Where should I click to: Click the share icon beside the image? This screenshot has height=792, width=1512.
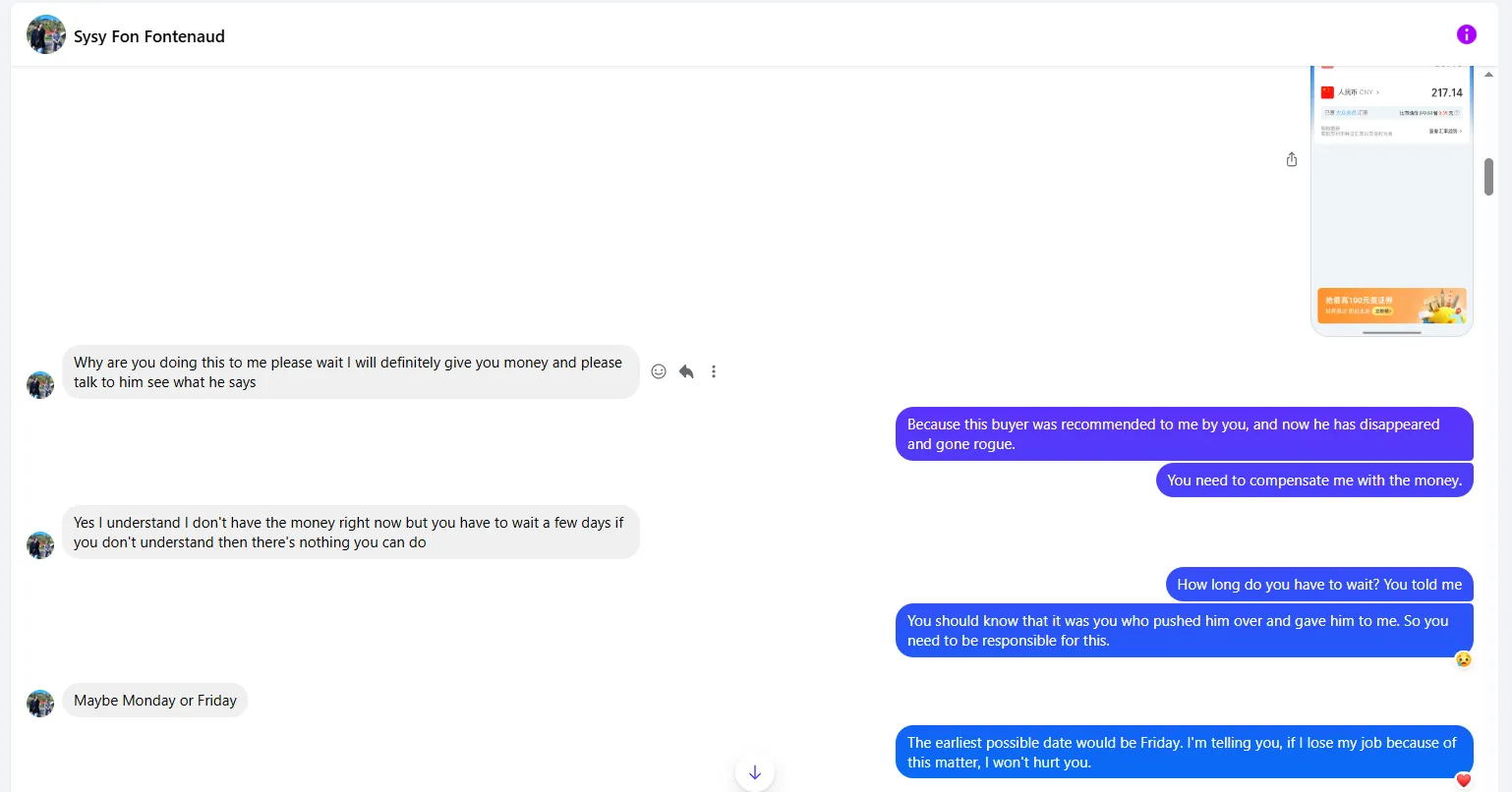pos(1292,159)
